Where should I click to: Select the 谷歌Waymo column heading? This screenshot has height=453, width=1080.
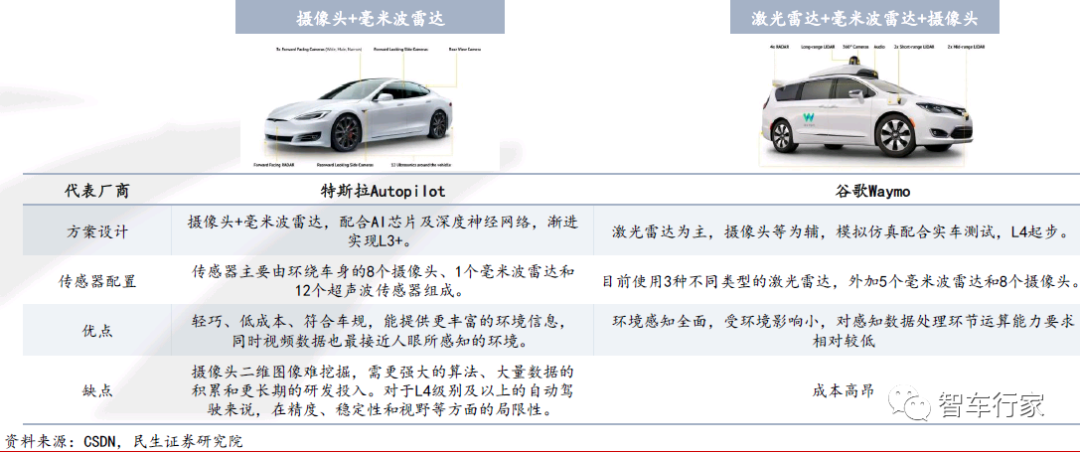pos(870,191)
